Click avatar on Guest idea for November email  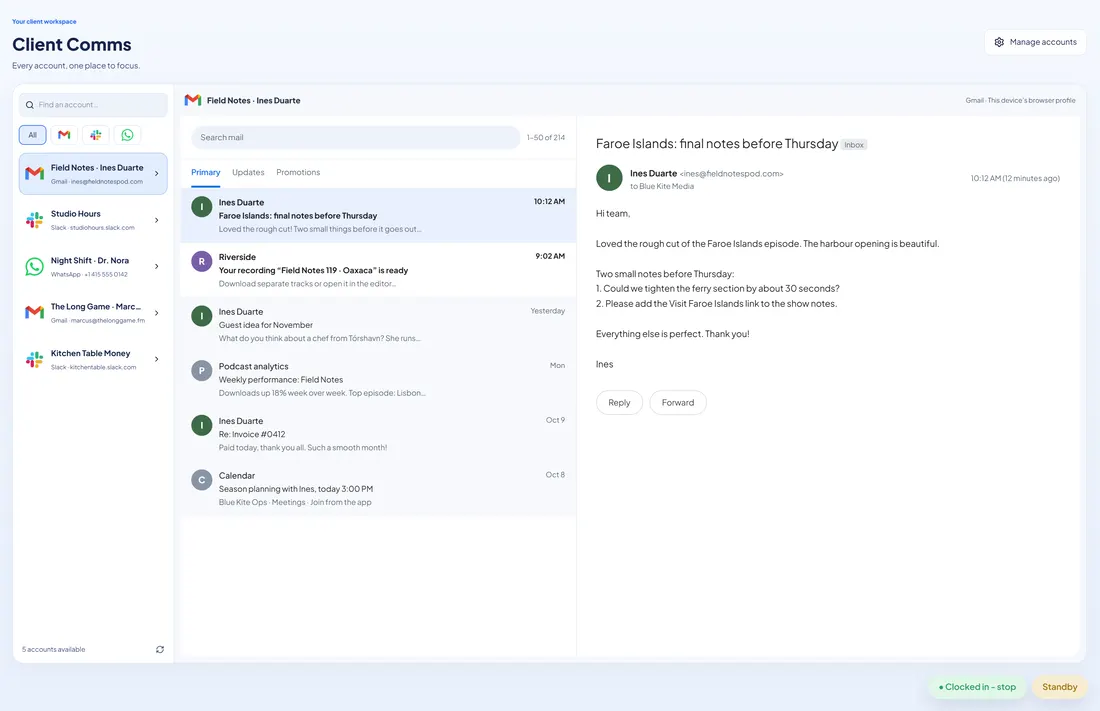coord(201,316)
